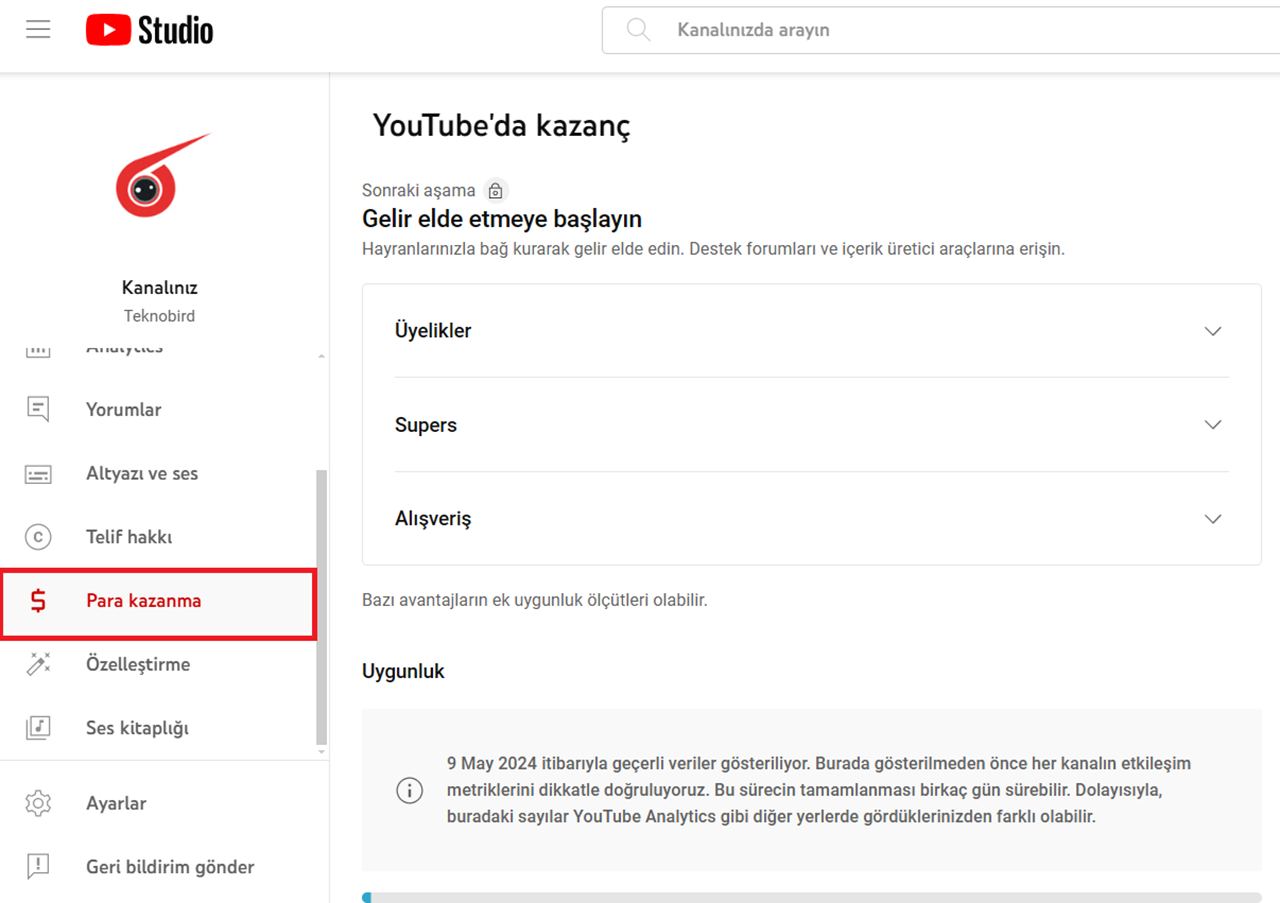Open the hamburger navigation menu
Viewport: 1280px width, 903px height.
[38, 30]
